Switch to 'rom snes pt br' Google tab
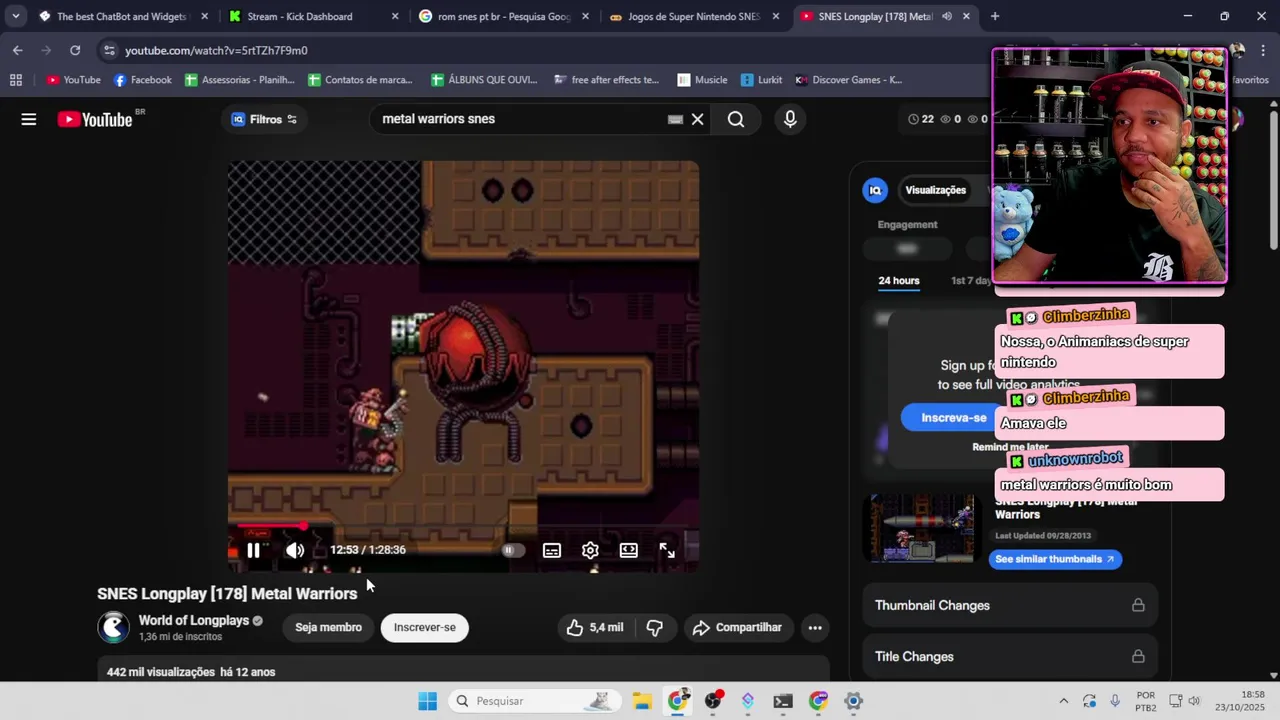This screenshot has width=1280, height=720. (504, 16)
